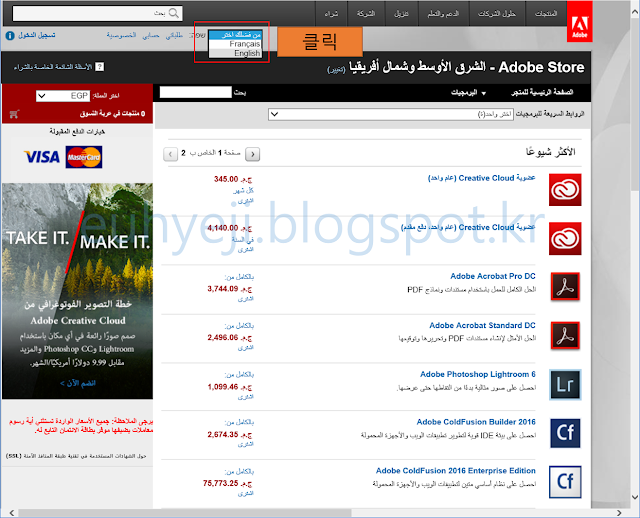Click sign-in link next to info icon

tap(37, 35)
